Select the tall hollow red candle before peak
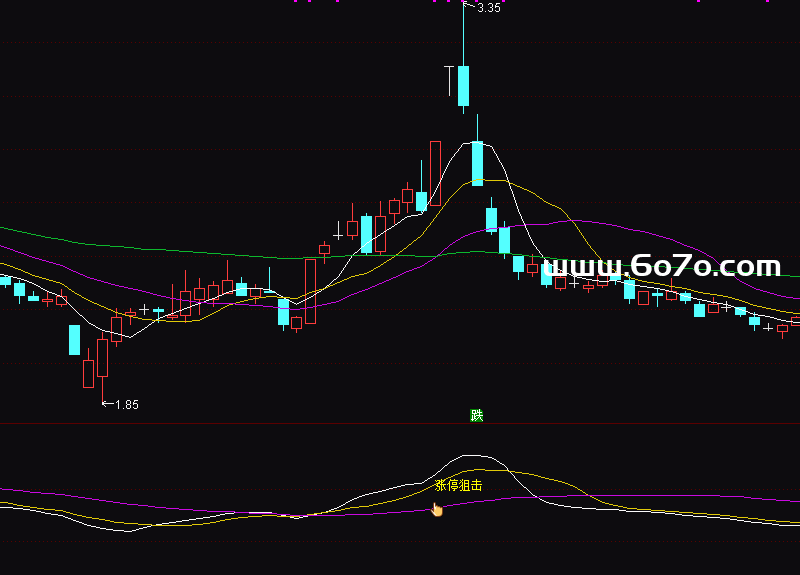Screen dimensions: 800x575 point(435,173)
